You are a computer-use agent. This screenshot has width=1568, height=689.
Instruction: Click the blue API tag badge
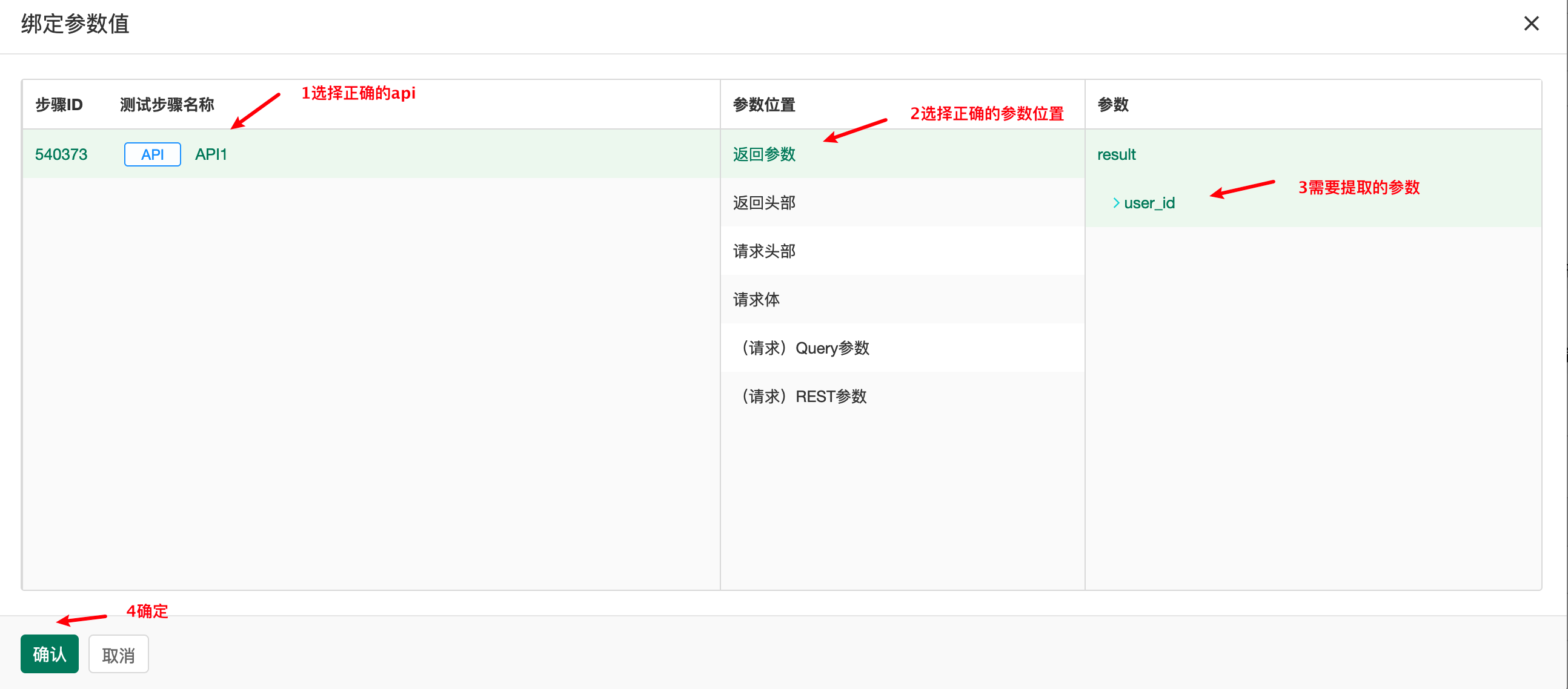point(152,154)
